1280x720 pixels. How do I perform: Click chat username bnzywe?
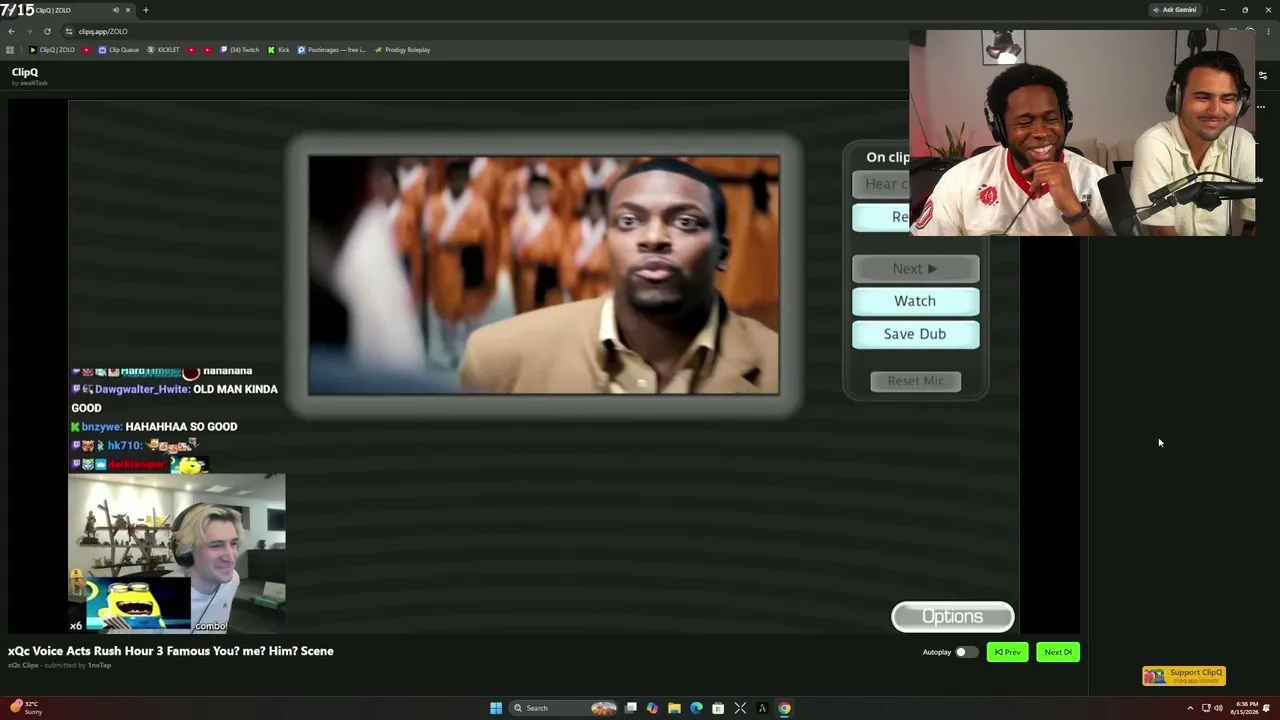click(x=101, y=427)
